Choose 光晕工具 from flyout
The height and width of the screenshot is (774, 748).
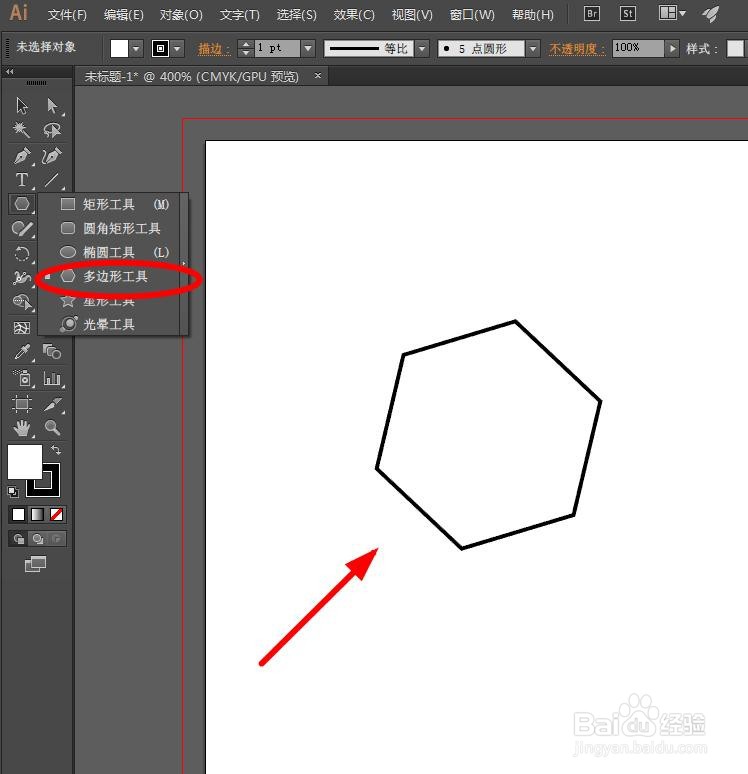tap(109, 324)
